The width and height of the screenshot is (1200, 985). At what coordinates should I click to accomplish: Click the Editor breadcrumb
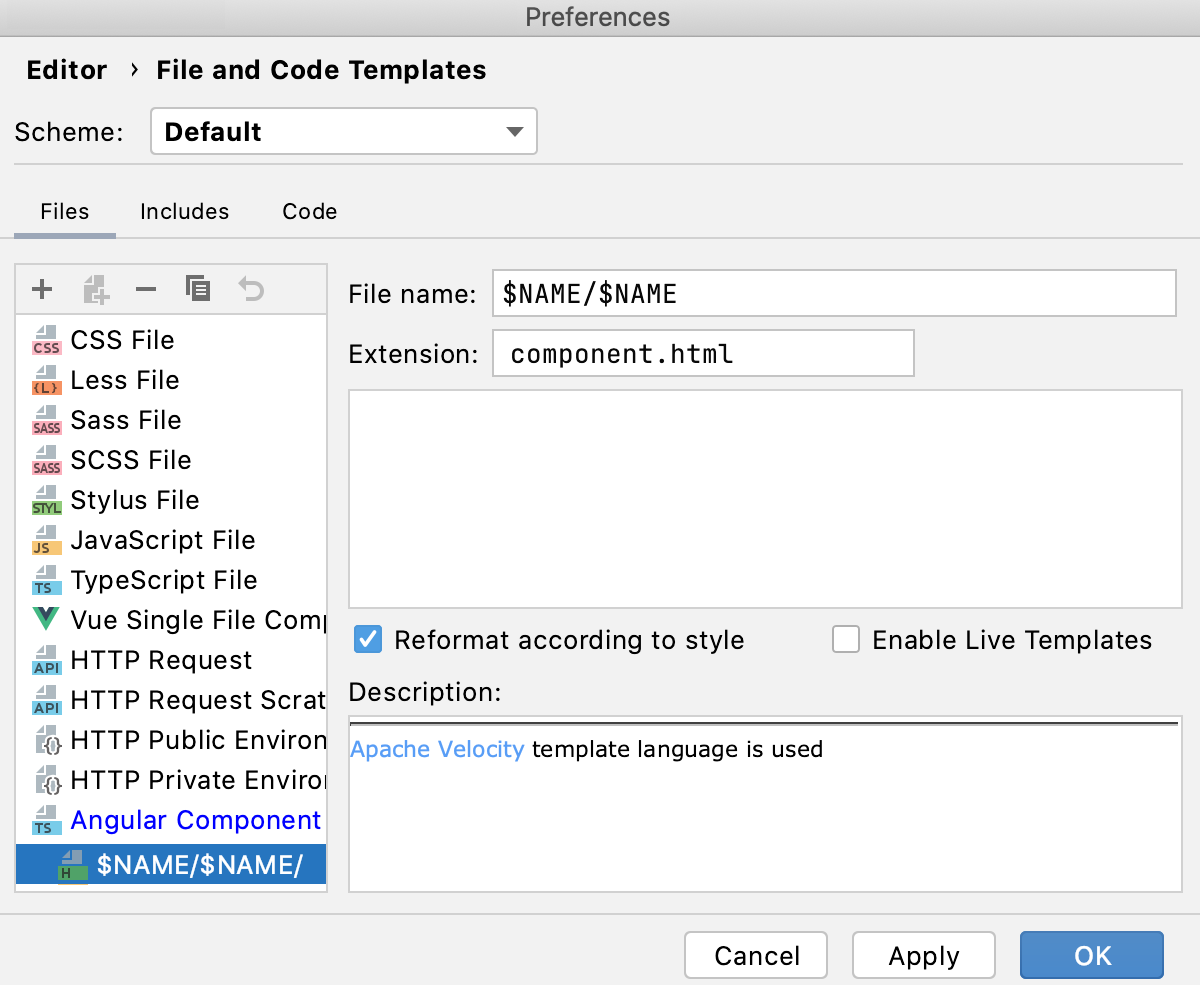(67, 70)
